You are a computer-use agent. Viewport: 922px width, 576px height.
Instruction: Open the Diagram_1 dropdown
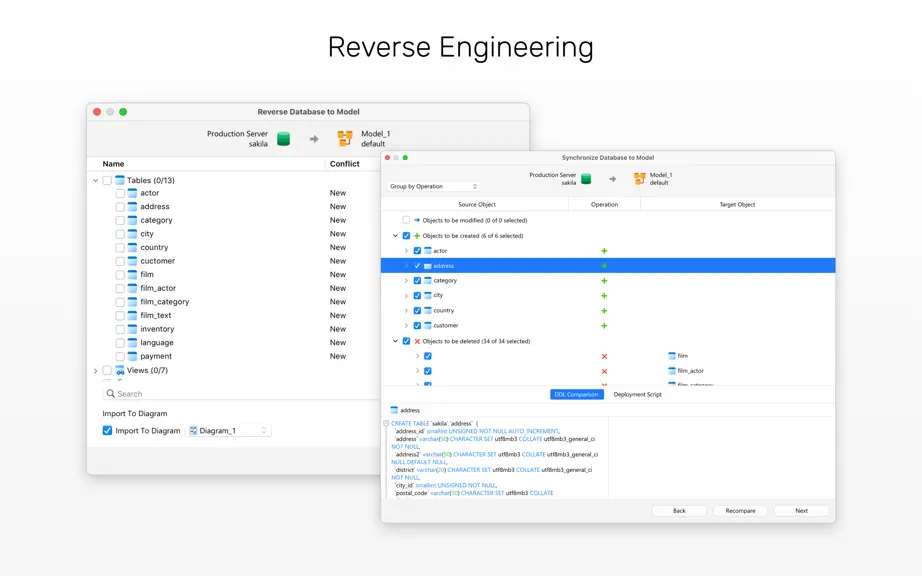[229, 430]
